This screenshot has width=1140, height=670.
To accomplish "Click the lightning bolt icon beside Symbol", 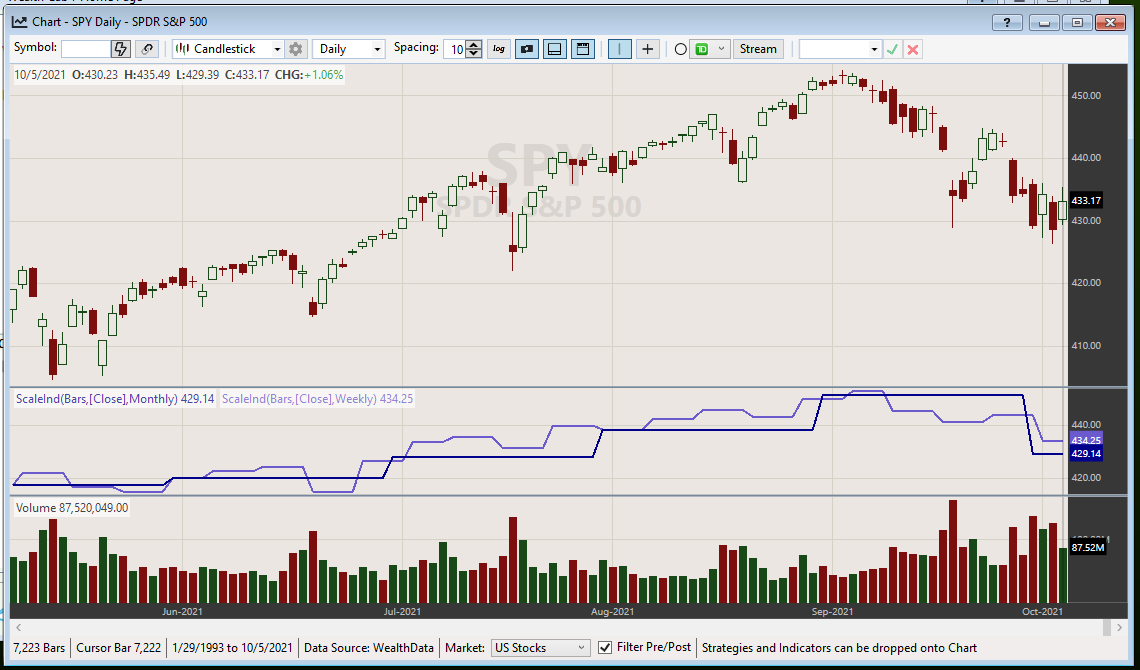I will [x=120, y=49].
